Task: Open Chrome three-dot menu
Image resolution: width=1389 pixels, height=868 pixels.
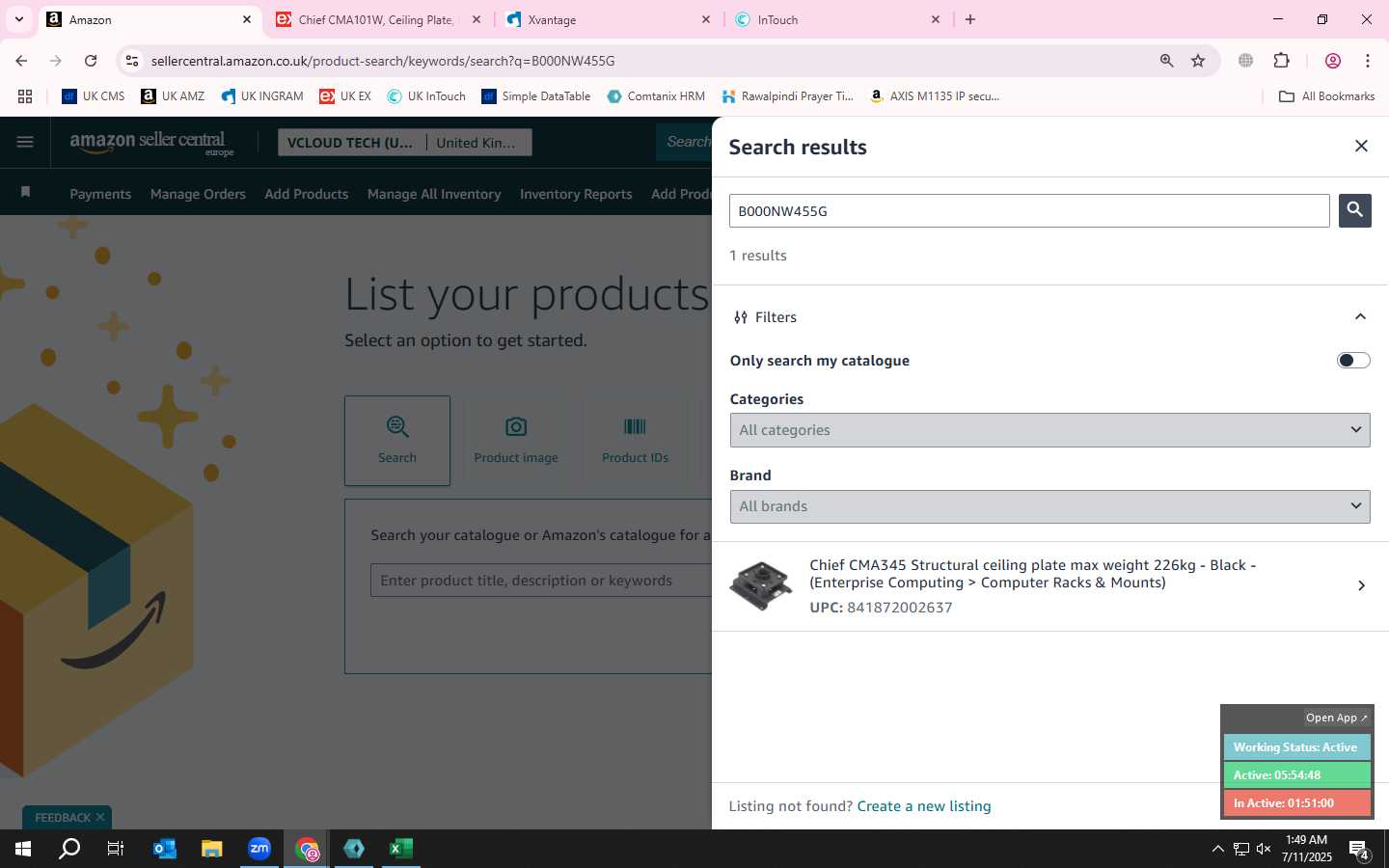Action: (x=1368, y=61)
